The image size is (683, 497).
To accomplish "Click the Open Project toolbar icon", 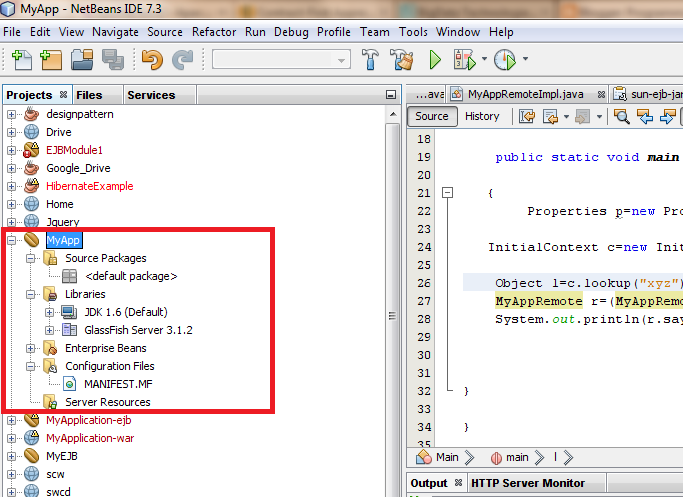I will pyautogui.click(x=82, y=60).
